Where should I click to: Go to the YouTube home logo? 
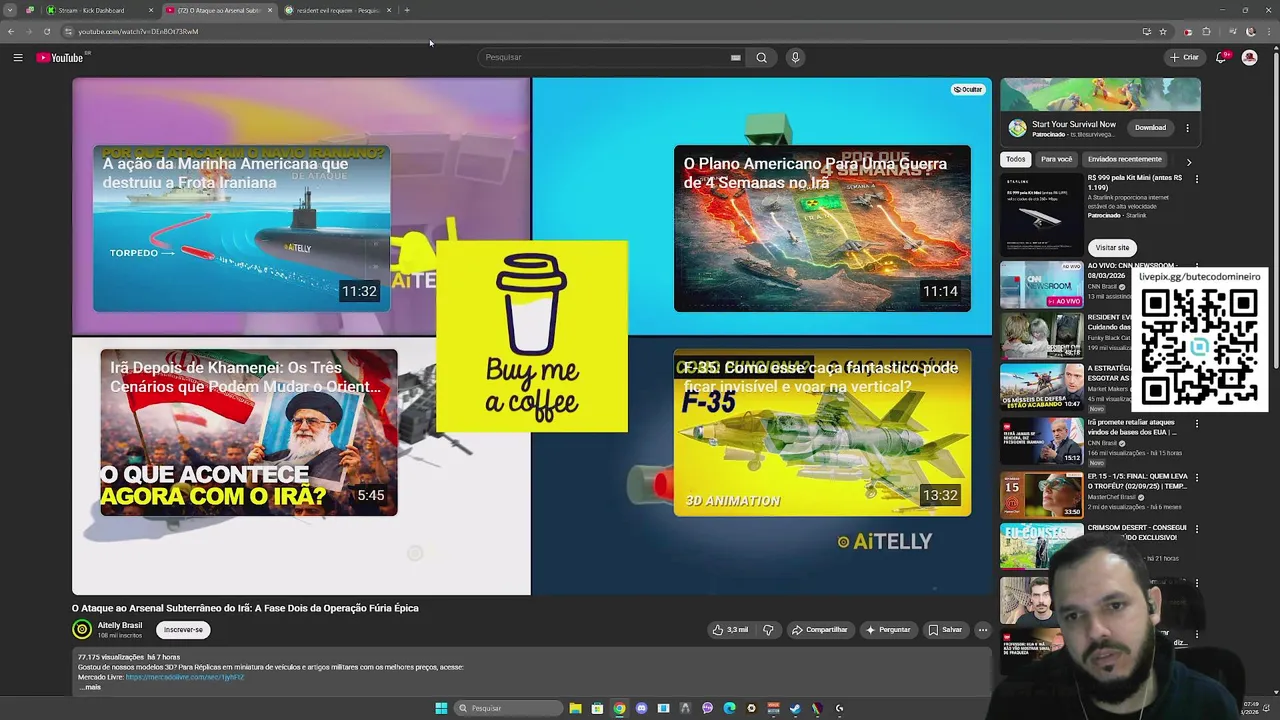click(x=60, y=58)
